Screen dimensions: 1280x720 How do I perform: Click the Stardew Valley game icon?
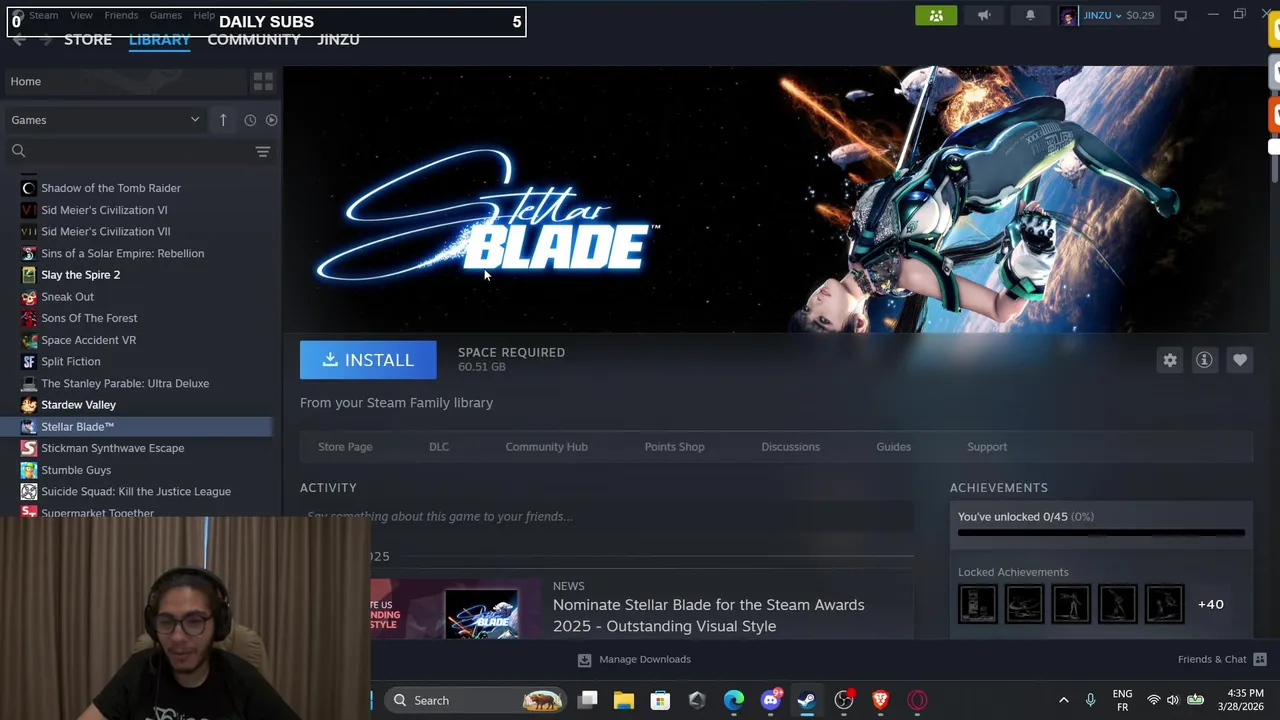click(29, 405)
